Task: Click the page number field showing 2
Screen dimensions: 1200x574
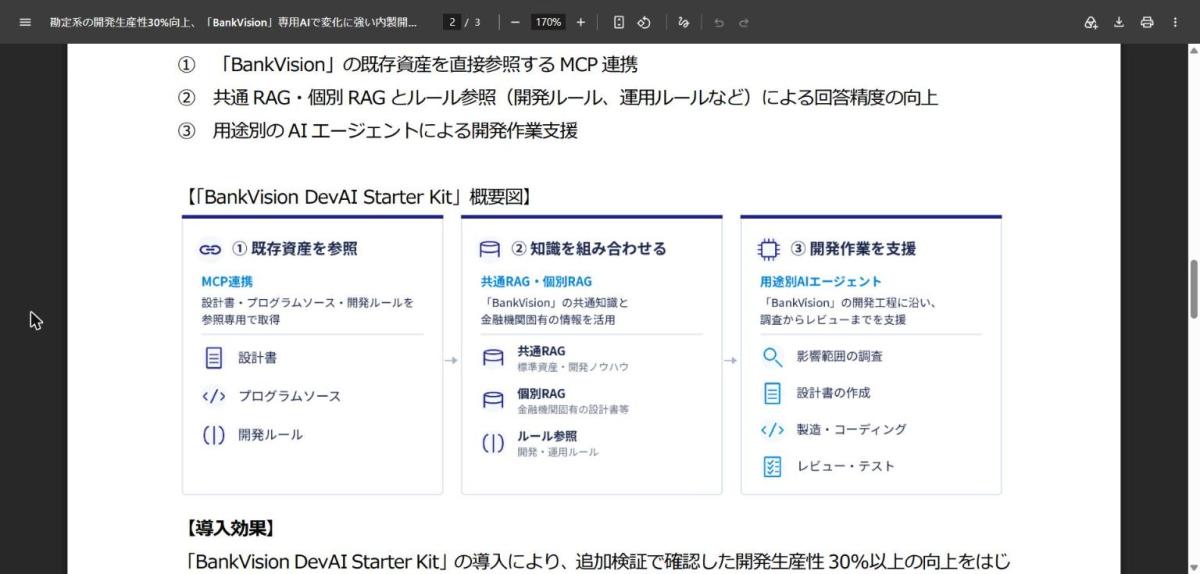Action: pyautogui.click(x=453, y=22)
